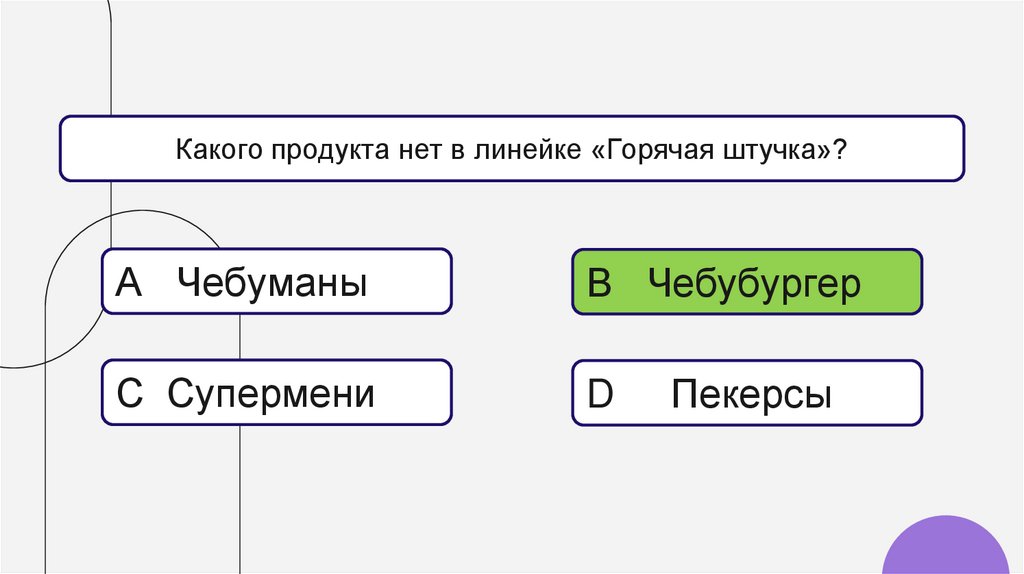Click the letter D label
Image resolution: width=1024 pixels, height=574 pixels.
point(600,394)
